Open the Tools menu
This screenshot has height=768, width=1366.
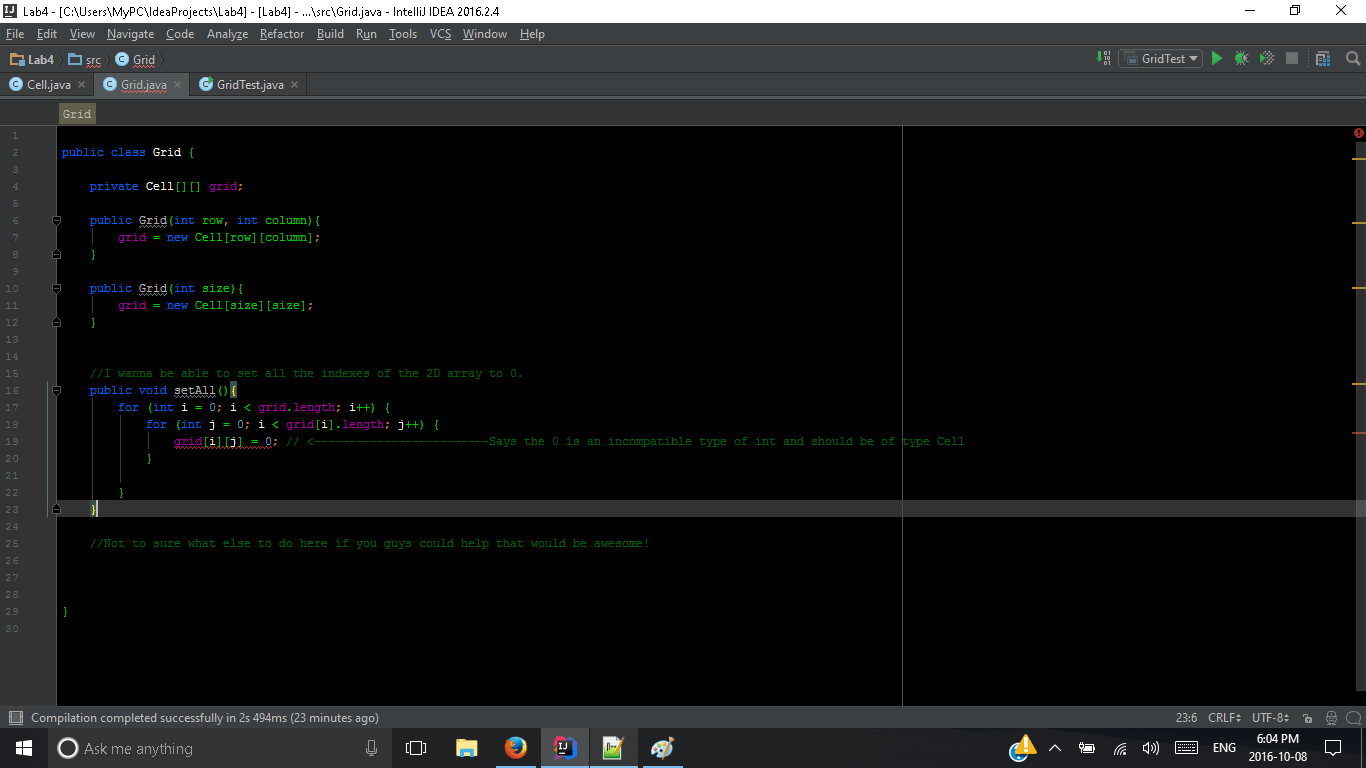[403, 34]
